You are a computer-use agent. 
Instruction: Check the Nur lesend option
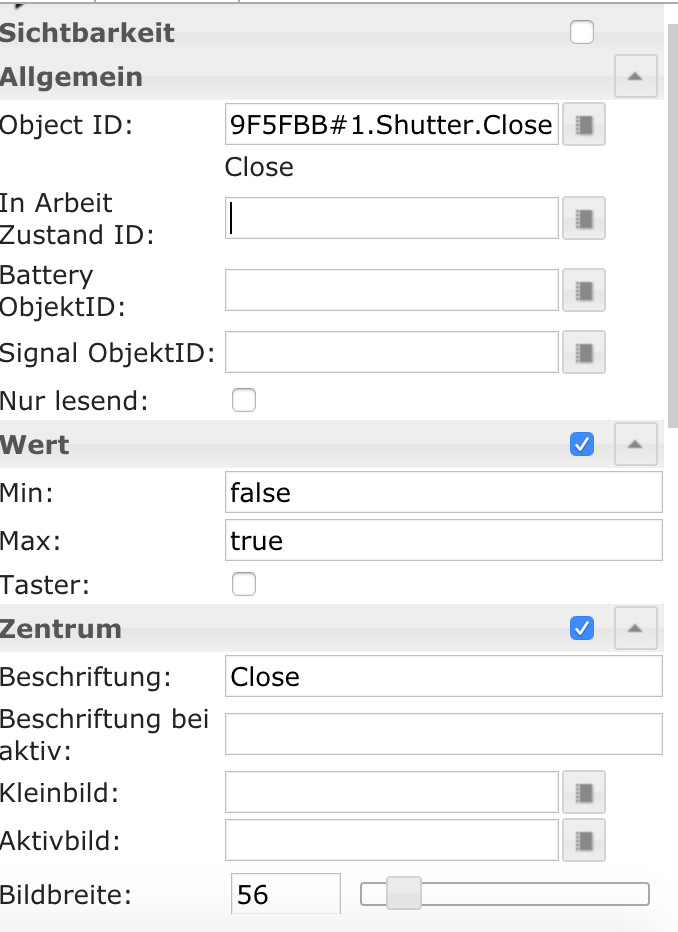tap(244, 400)
